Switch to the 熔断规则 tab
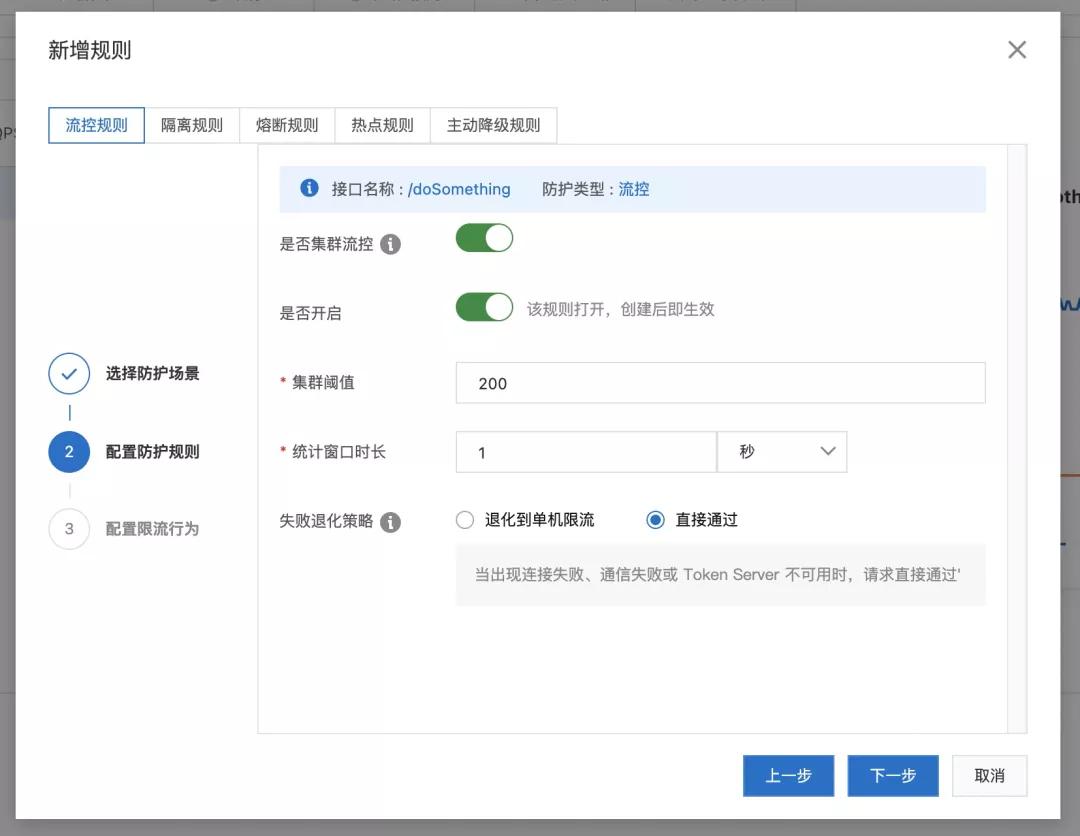1080x836 pixels. point(287,126)
